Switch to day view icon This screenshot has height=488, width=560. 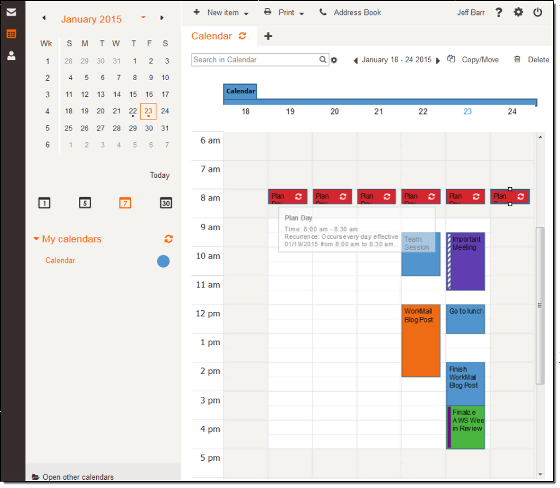(x=44, y=203)
